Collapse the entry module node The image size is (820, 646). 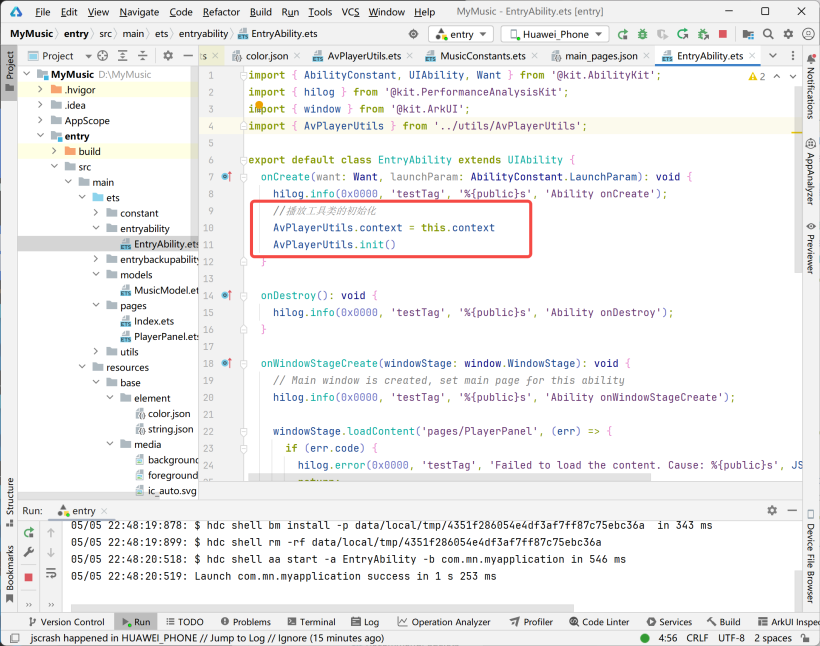click(x=40, y=135)
